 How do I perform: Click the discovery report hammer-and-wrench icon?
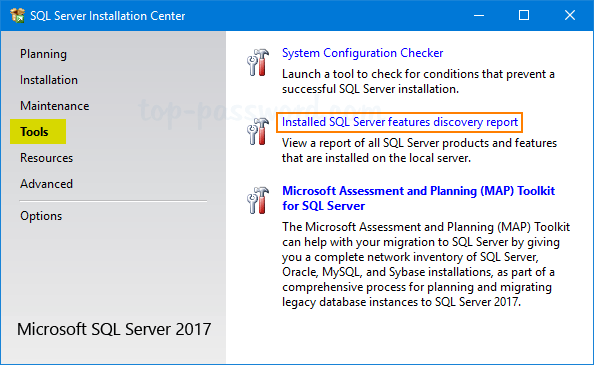pyautogui.click(x=258, y=131)
